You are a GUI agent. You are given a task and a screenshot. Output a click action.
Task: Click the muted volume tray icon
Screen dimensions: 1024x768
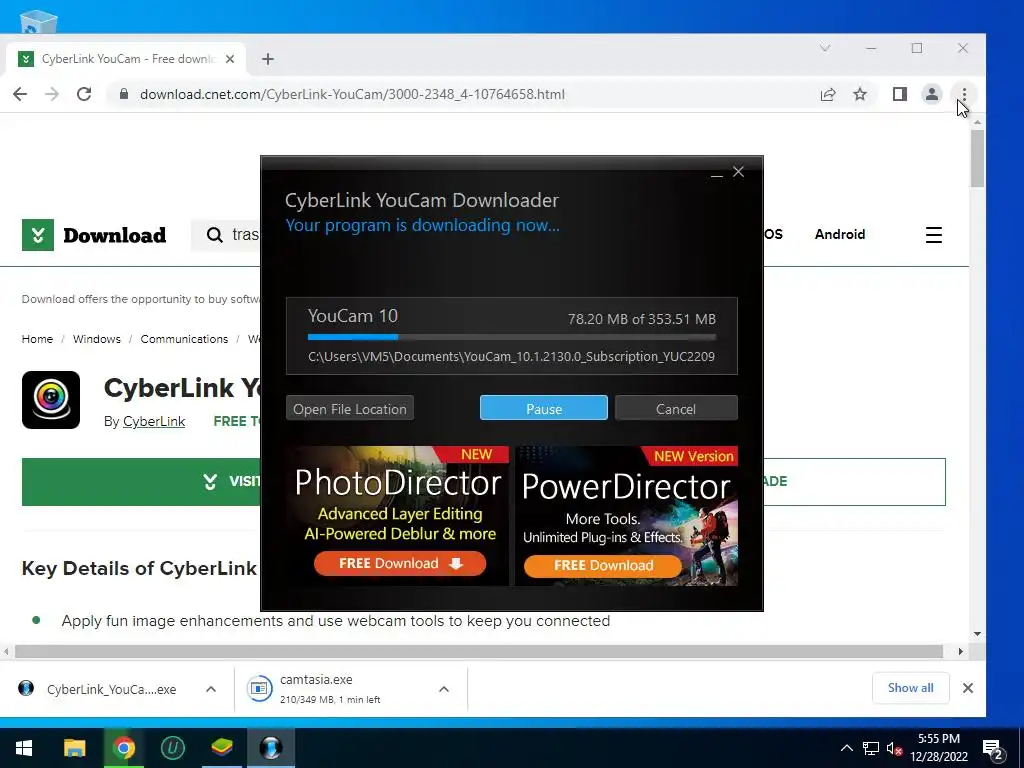click(x=894, y=748)
